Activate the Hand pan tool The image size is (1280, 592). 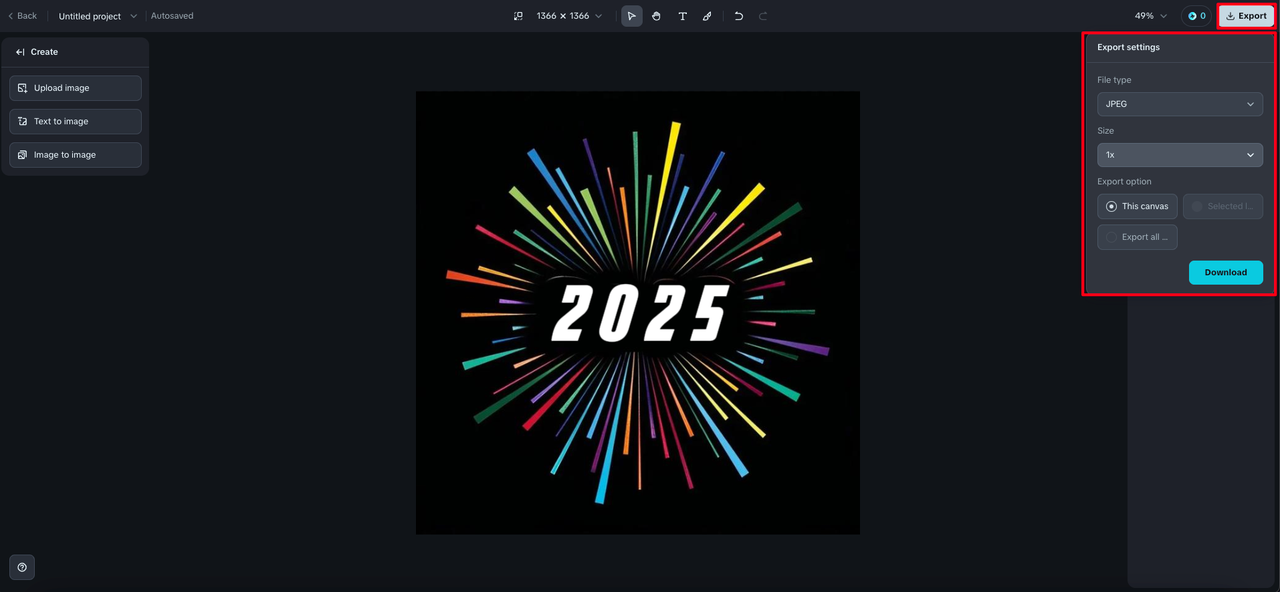tap(657, 16)
